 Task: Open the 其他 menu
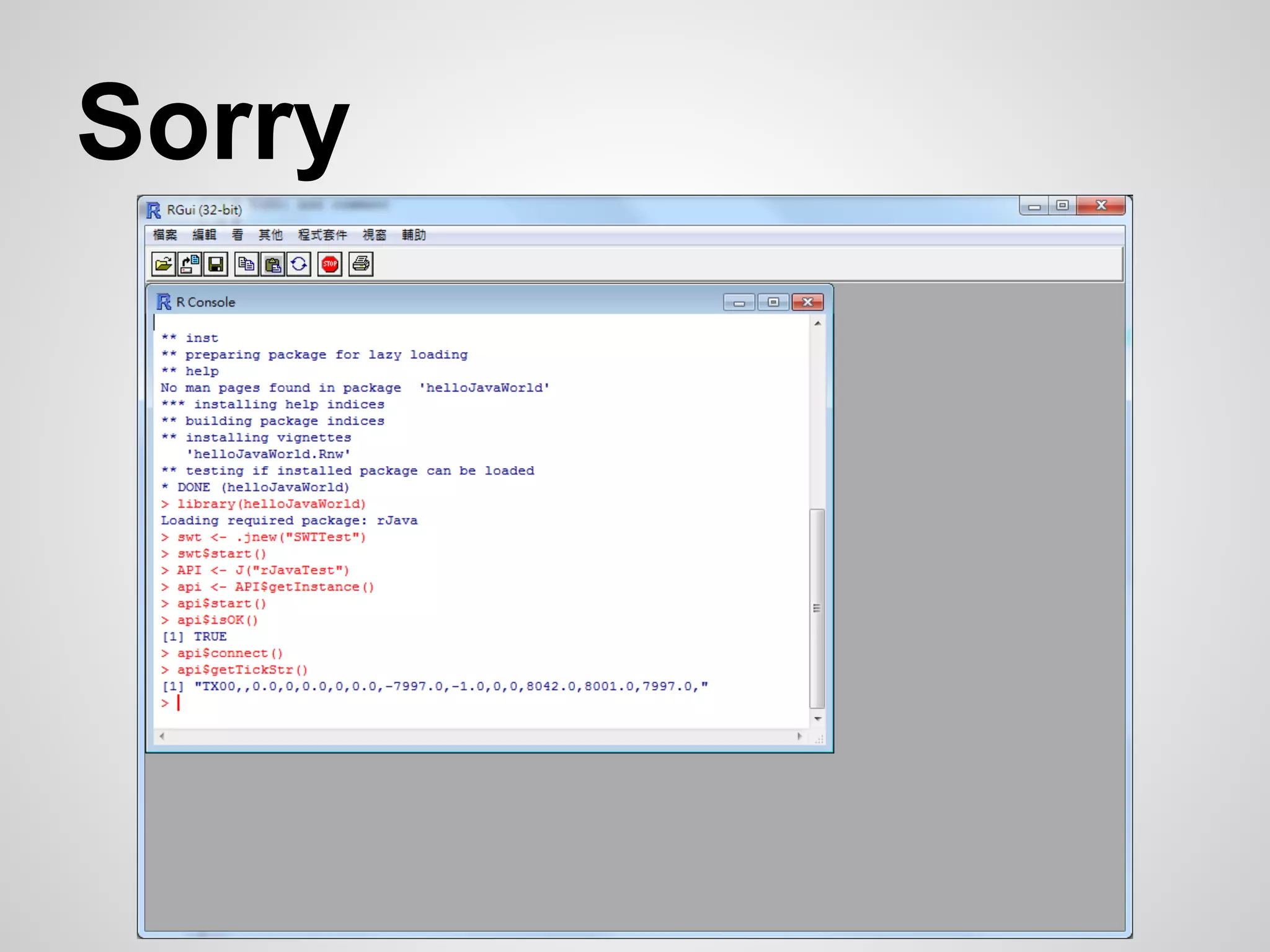pyautogui.click(x=270, y=235)
